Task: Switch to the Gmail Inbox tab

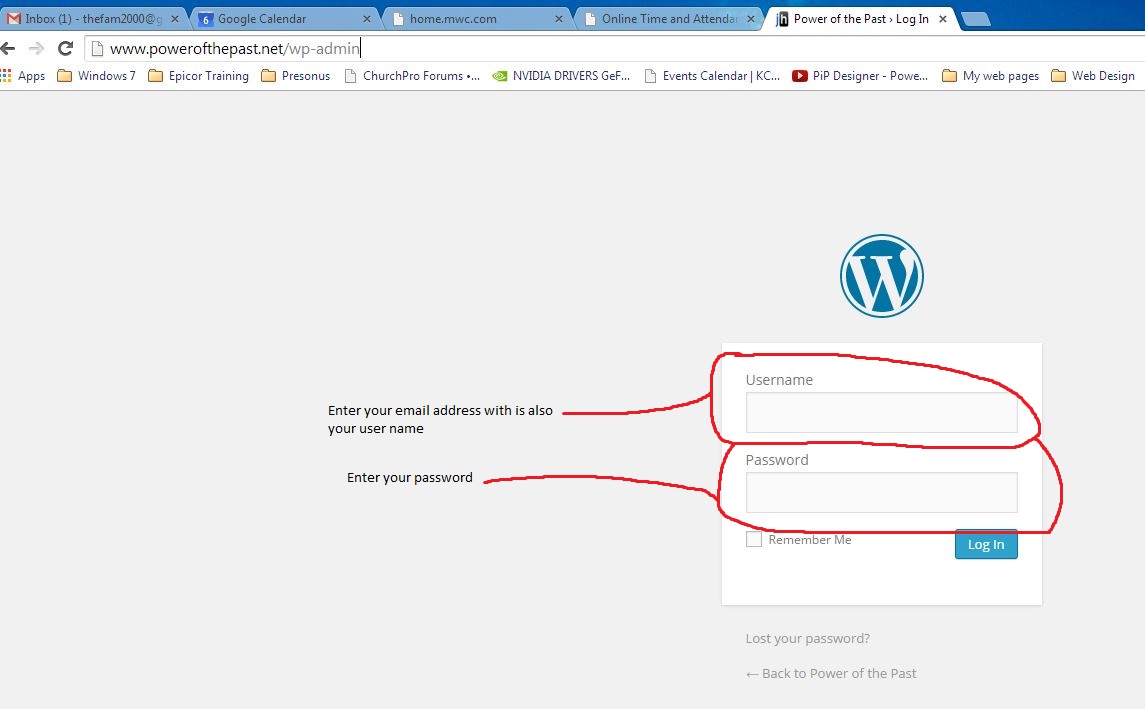Action: (x=92, y=19)
